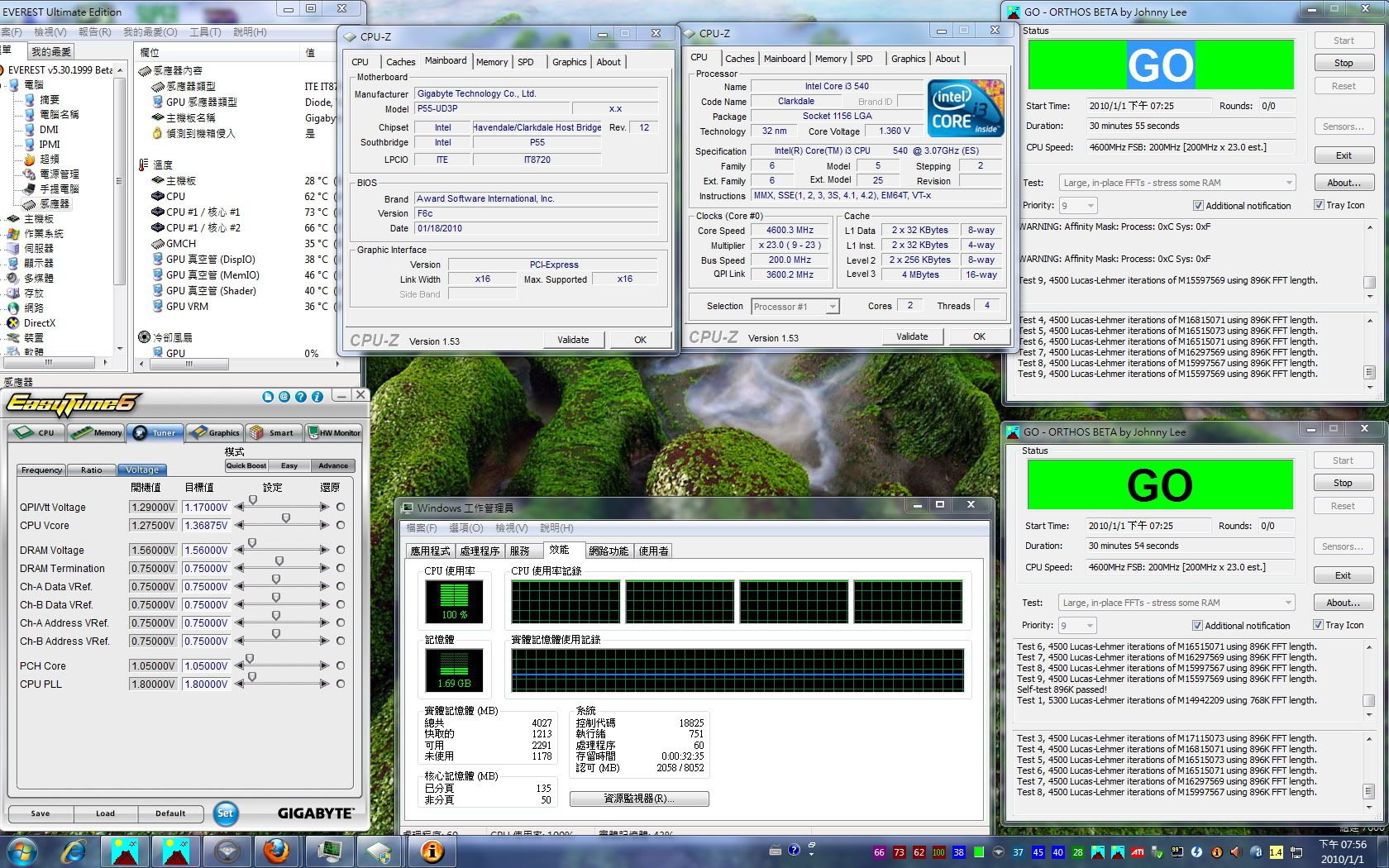Click the CPU Vcore voltage slider handle
Screen dimensions: 1389x868
point(286,518)
